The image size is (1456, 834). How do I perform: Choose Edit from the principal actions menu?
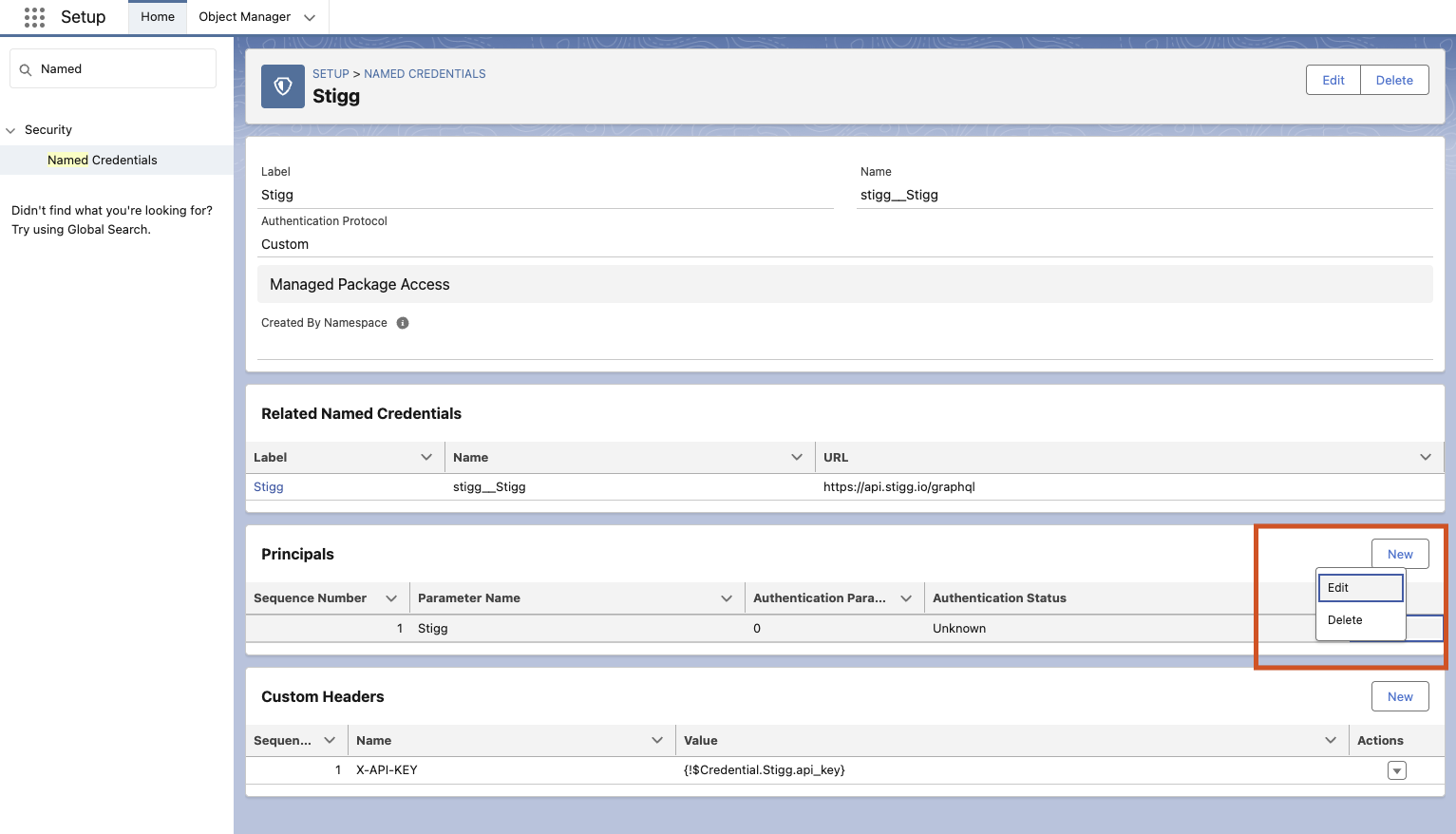click(1360, 588)
